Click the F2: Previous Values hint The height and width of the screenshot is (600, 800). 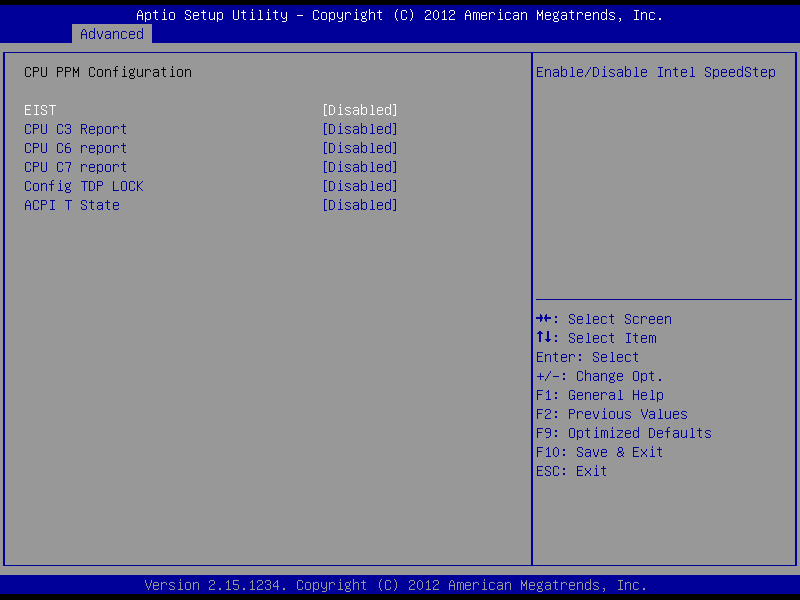pos(612,414)
